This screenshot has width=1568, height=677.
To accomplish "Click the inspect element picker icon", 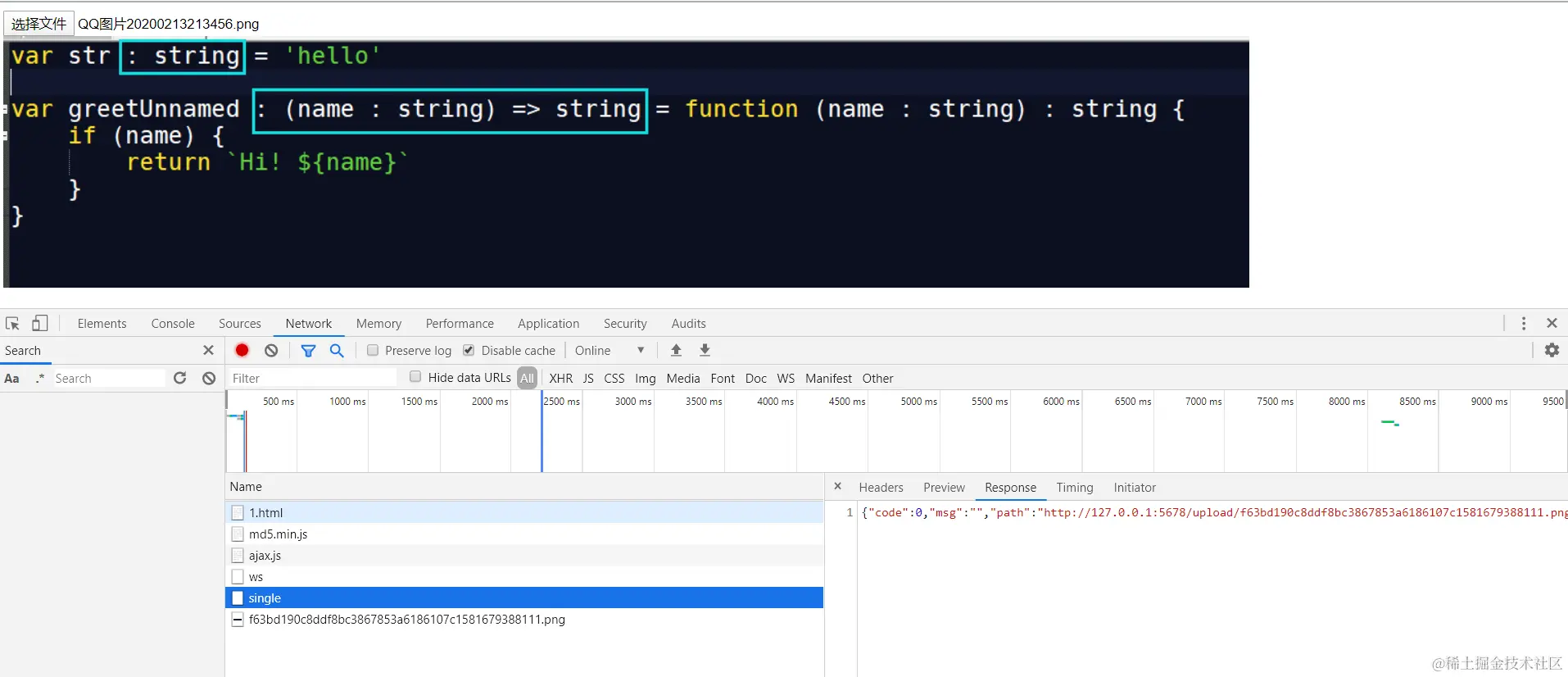I will tap(12, 323).
